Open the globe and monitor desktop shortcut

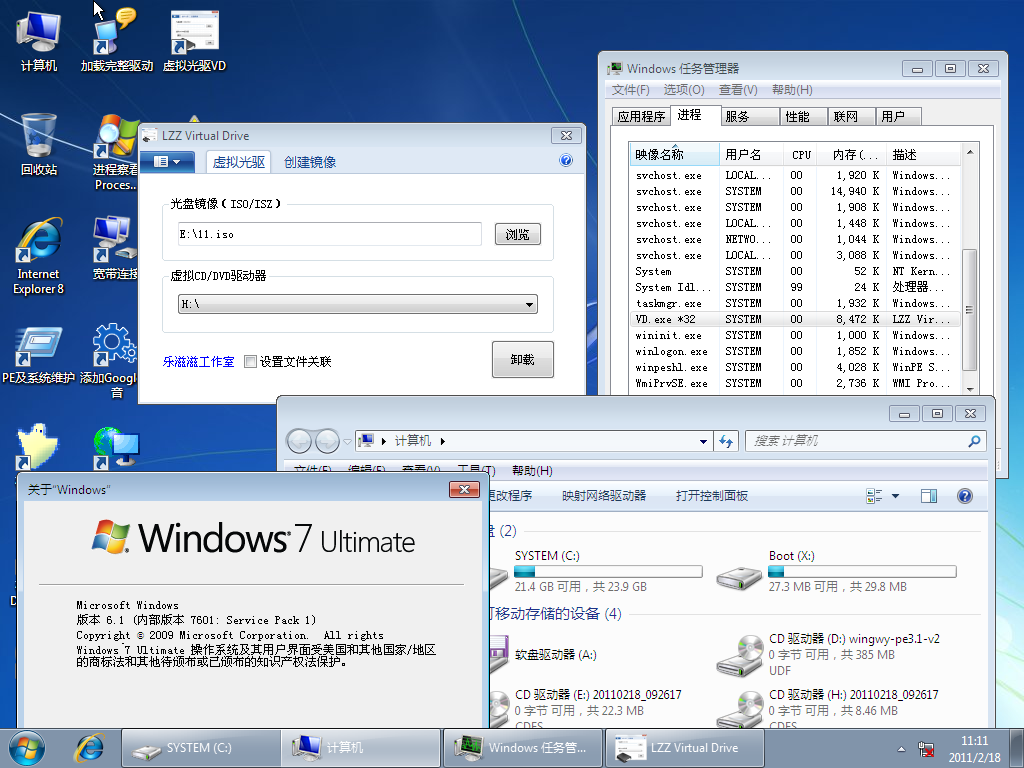[x=116, y=447]
